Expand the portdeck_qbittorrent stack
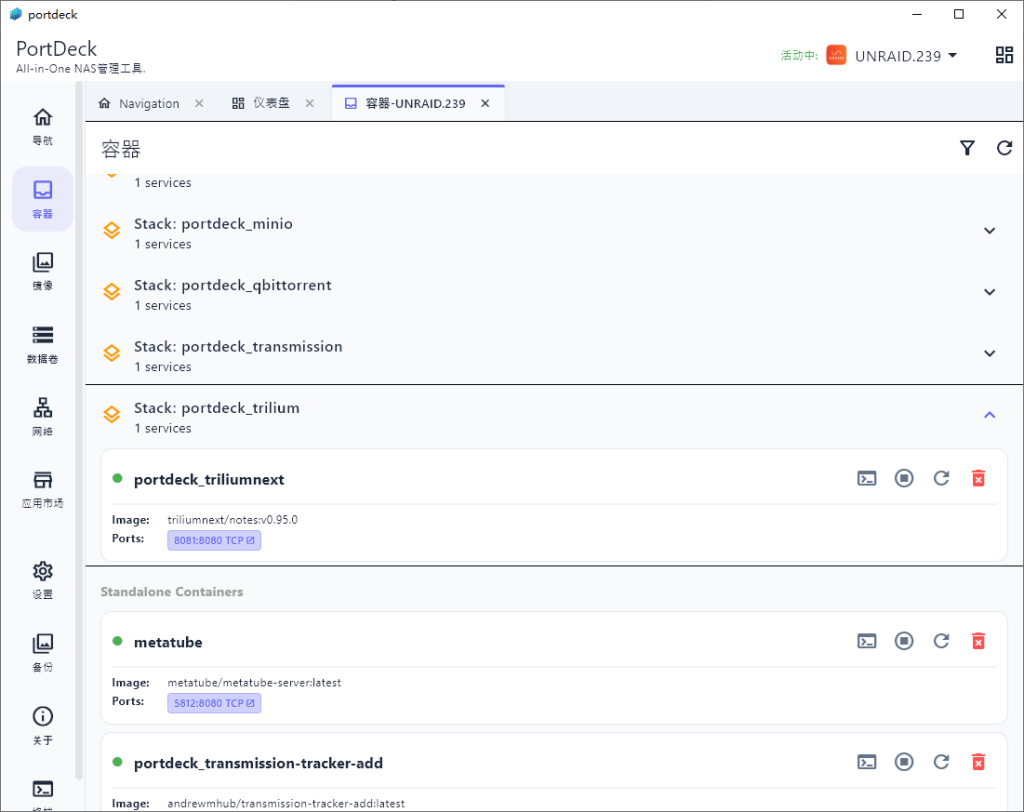The width and height of the screenshot is (1024, 812). click(989, 292)
